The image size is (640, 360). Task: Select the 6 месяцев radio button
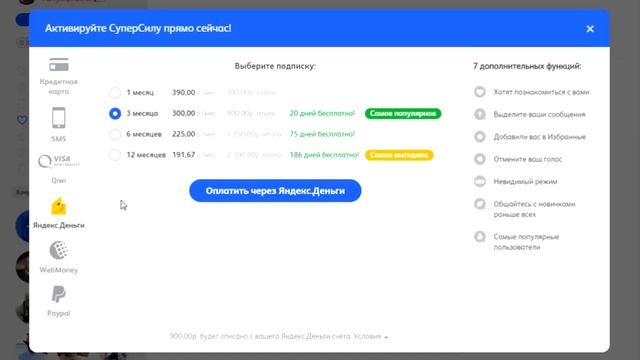point(115,134)
